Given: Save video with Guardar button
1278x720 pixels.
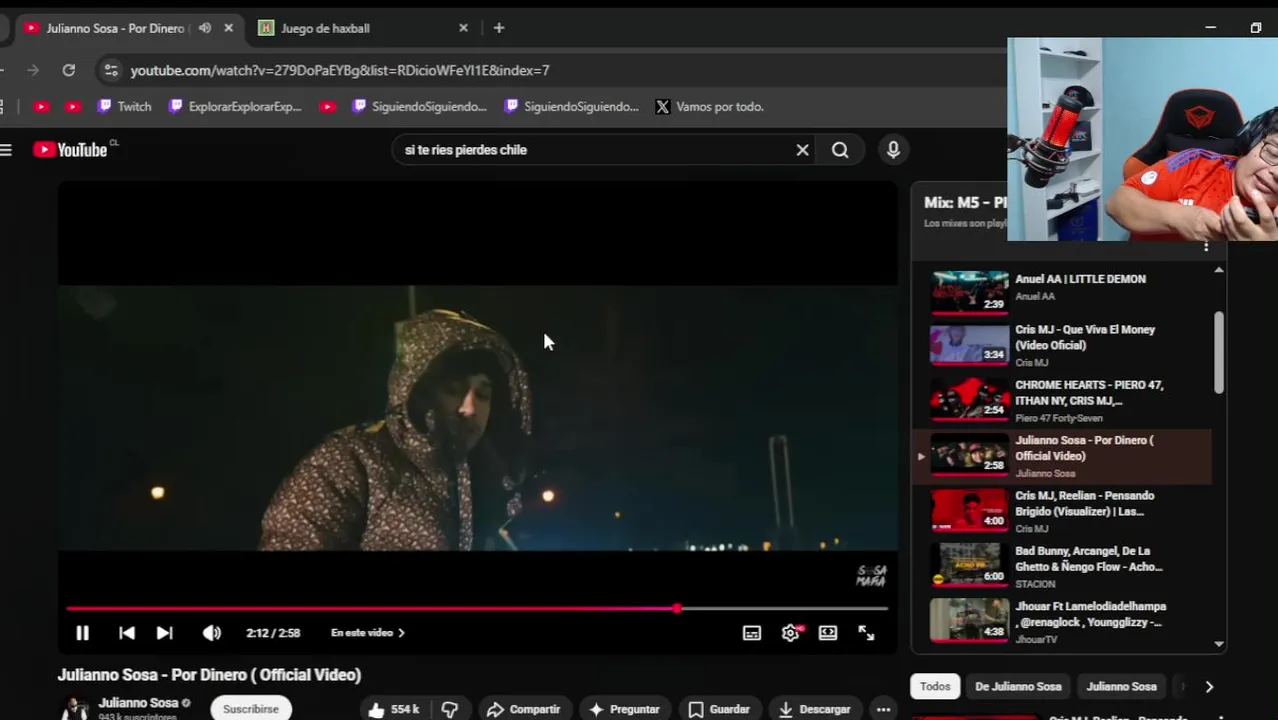Looking at the screenshot, I should [719, 709].
